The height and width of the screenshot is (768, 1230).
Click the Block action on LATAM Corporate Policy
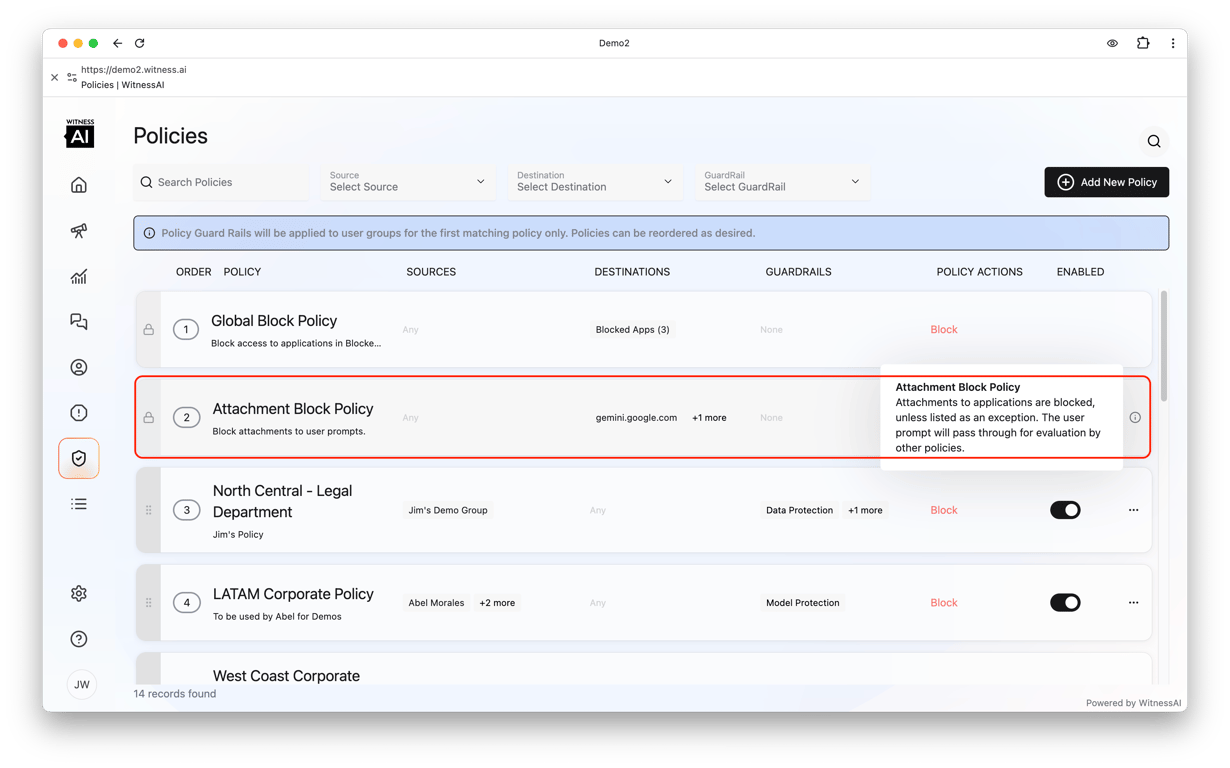(x=944, y=603)
